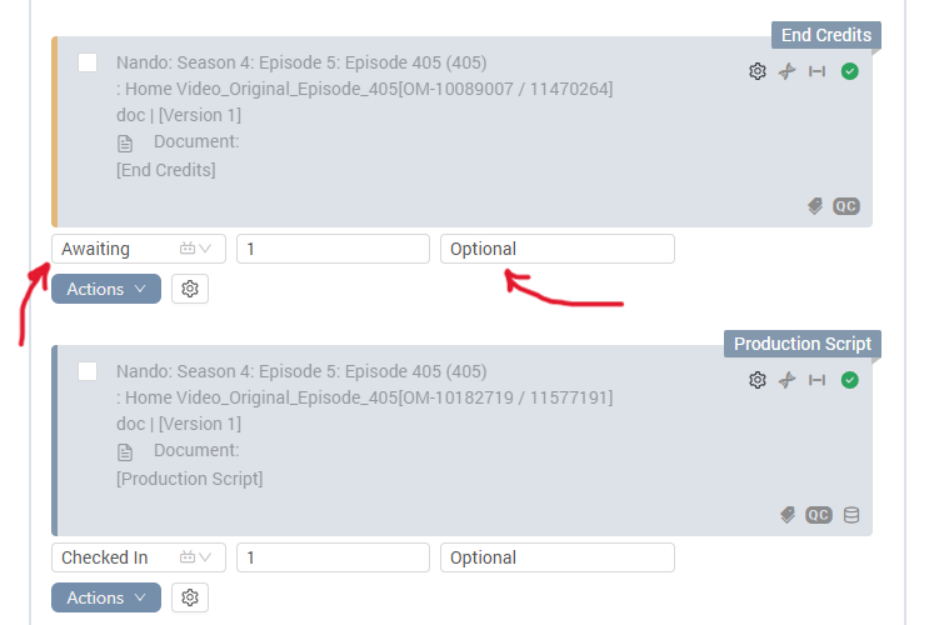Click the Optional field under End Credits
Image resolution: width=936 pixels, height=625 pixels.
(x=558, y=249)
